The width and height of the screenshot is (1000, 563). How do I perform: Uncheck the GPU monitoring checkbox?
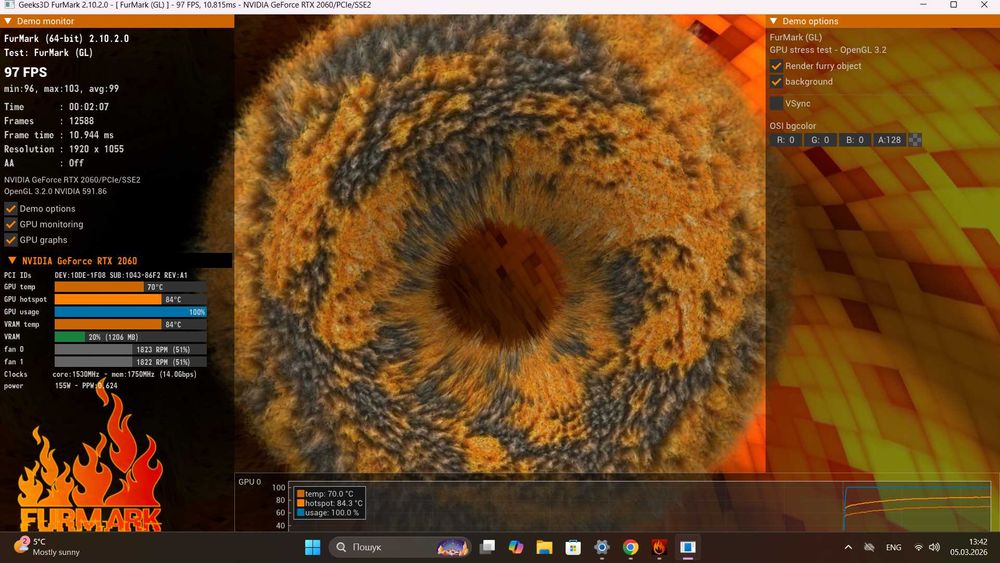(x=10, y=224)
